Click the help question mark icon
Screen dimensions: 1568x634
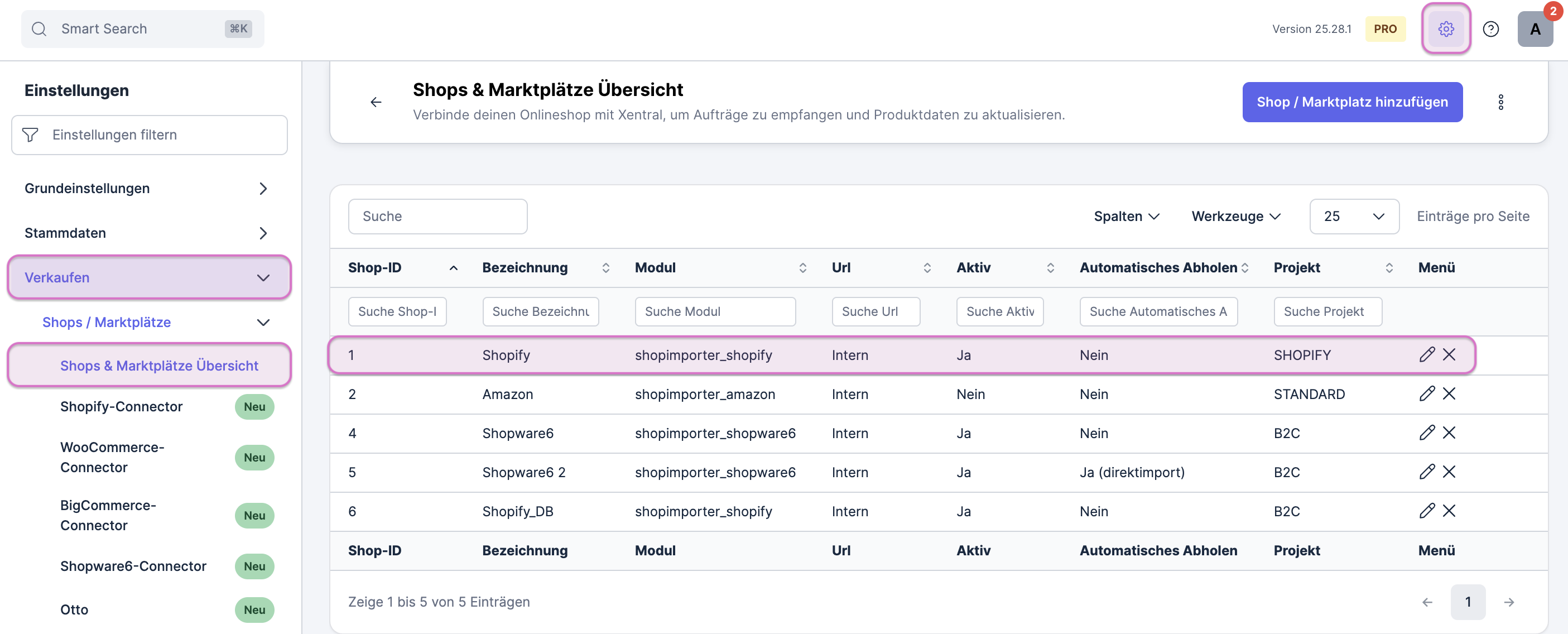[1490, 28]
